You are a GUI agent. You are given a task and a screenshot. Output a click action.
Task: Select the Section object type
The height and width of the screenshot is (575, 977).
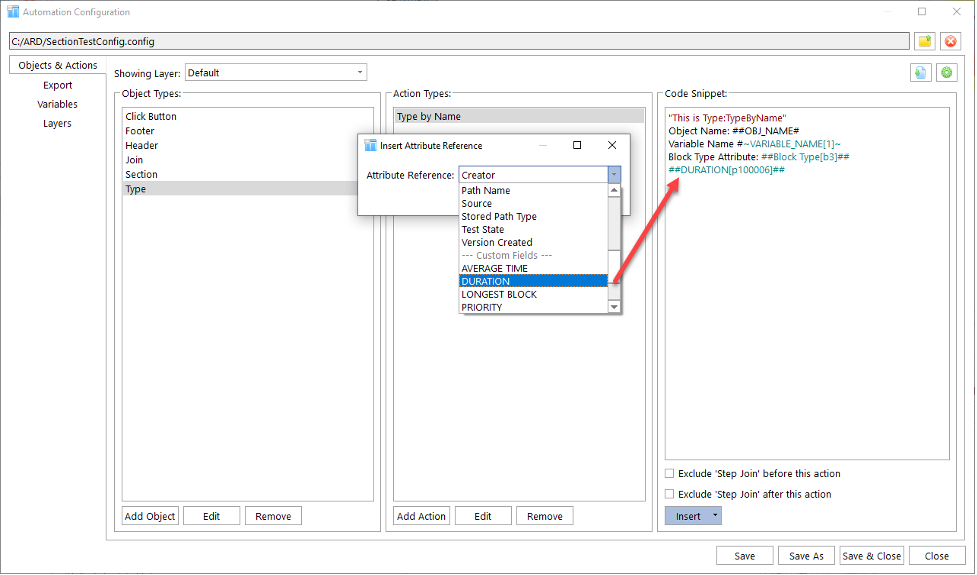pyautogui.click(x=141, y=174)
